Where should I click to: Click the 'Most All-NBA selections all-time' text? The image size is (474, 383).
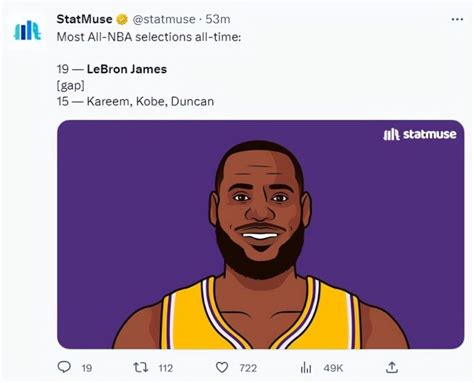[149, 37]
